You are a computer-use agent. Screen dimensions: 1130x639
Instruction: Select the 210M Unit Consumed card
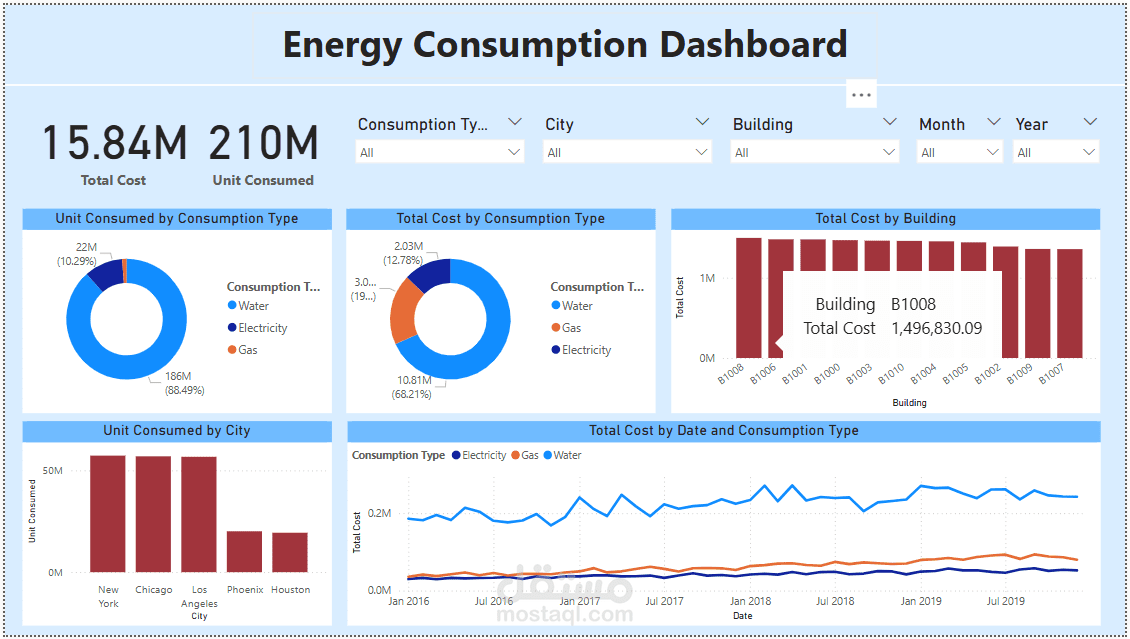pos(263,154)
